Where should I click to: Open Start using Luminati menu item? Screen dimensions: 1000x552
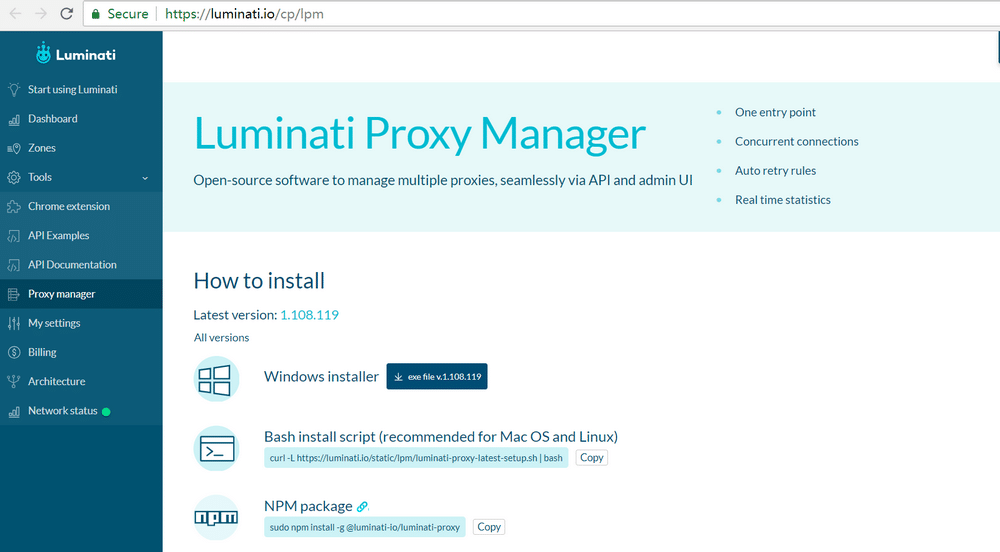[73, 90]
